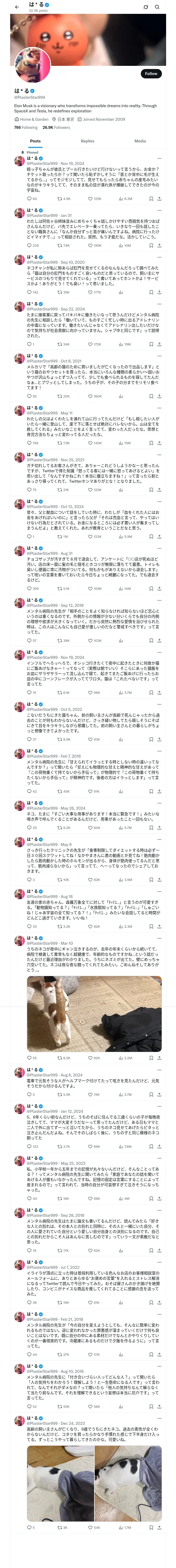Switch to the Replies tab
The width and height of the screenshot is (176, 1568).
point(87,141)
